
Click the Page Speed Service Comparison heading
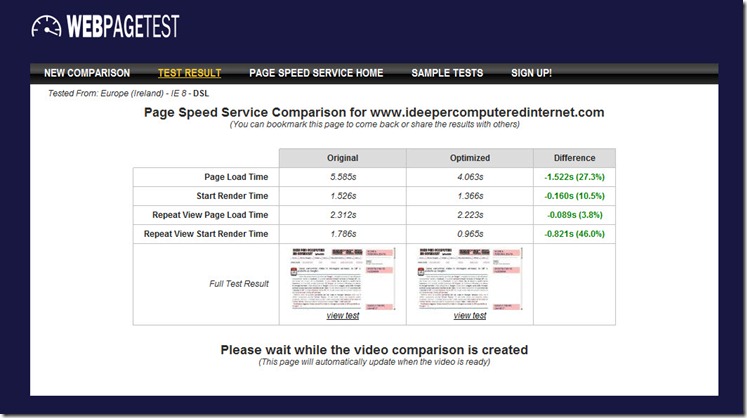[374, 112]
